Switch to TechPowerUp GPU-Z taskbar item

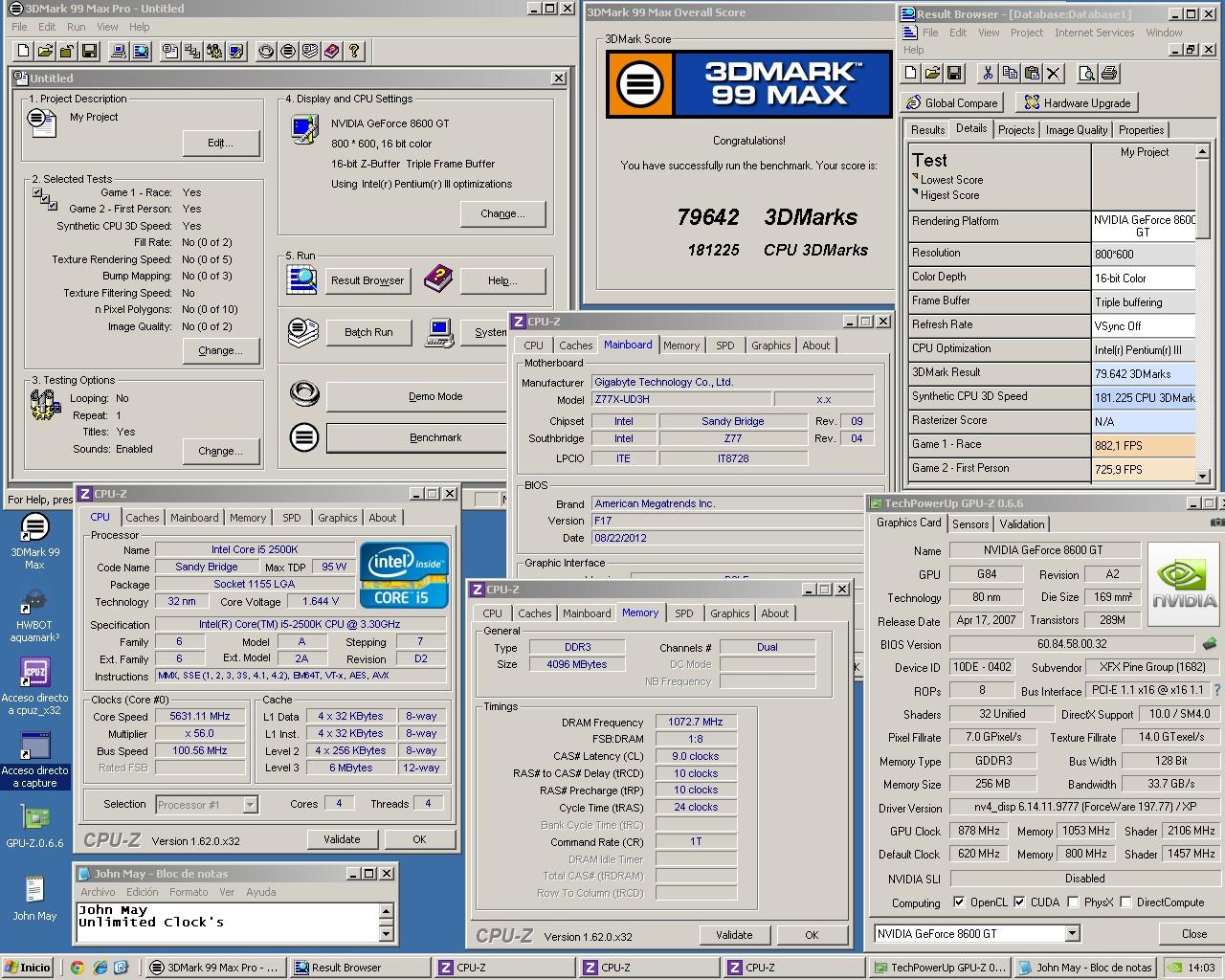pyautogui.click(x=938, y=968)
